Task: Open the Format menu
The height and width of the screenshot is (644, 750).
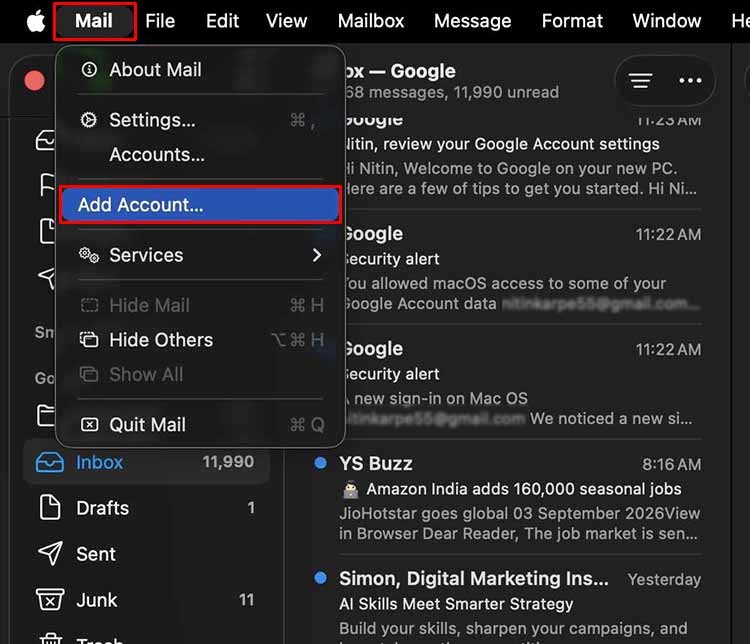Action: (572, 21)
